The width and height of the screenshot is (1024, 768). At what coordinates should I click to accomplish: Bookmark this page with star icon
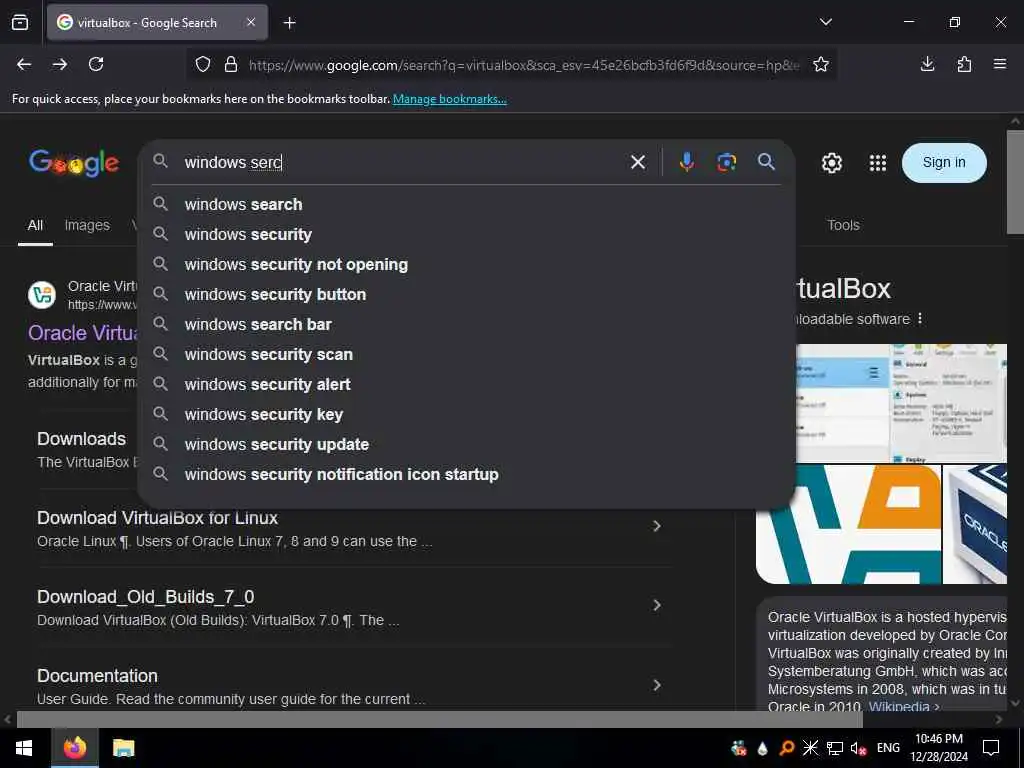point(821,64)
